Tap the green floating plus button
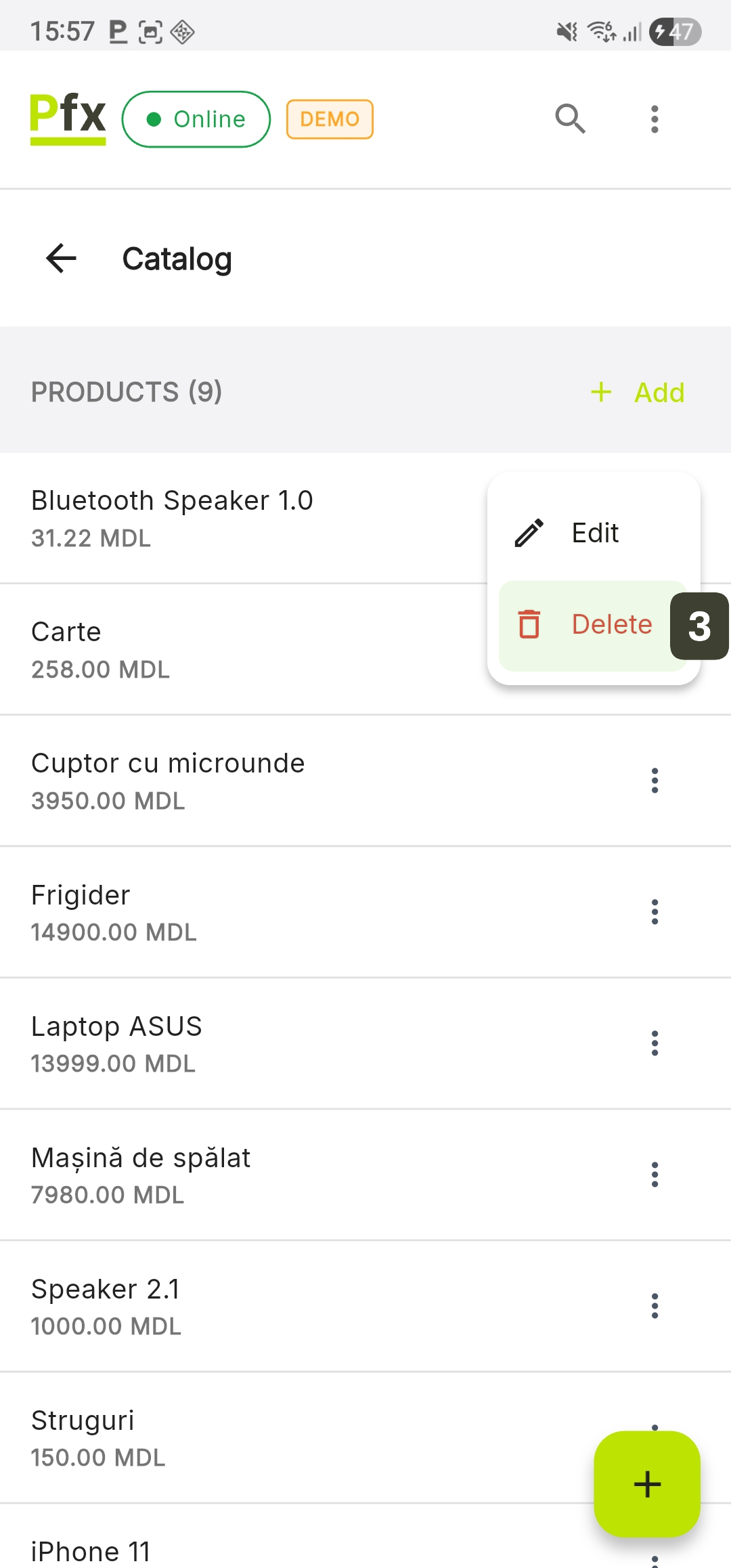Screen dimensions: 731x1568 pos(646,1483)
